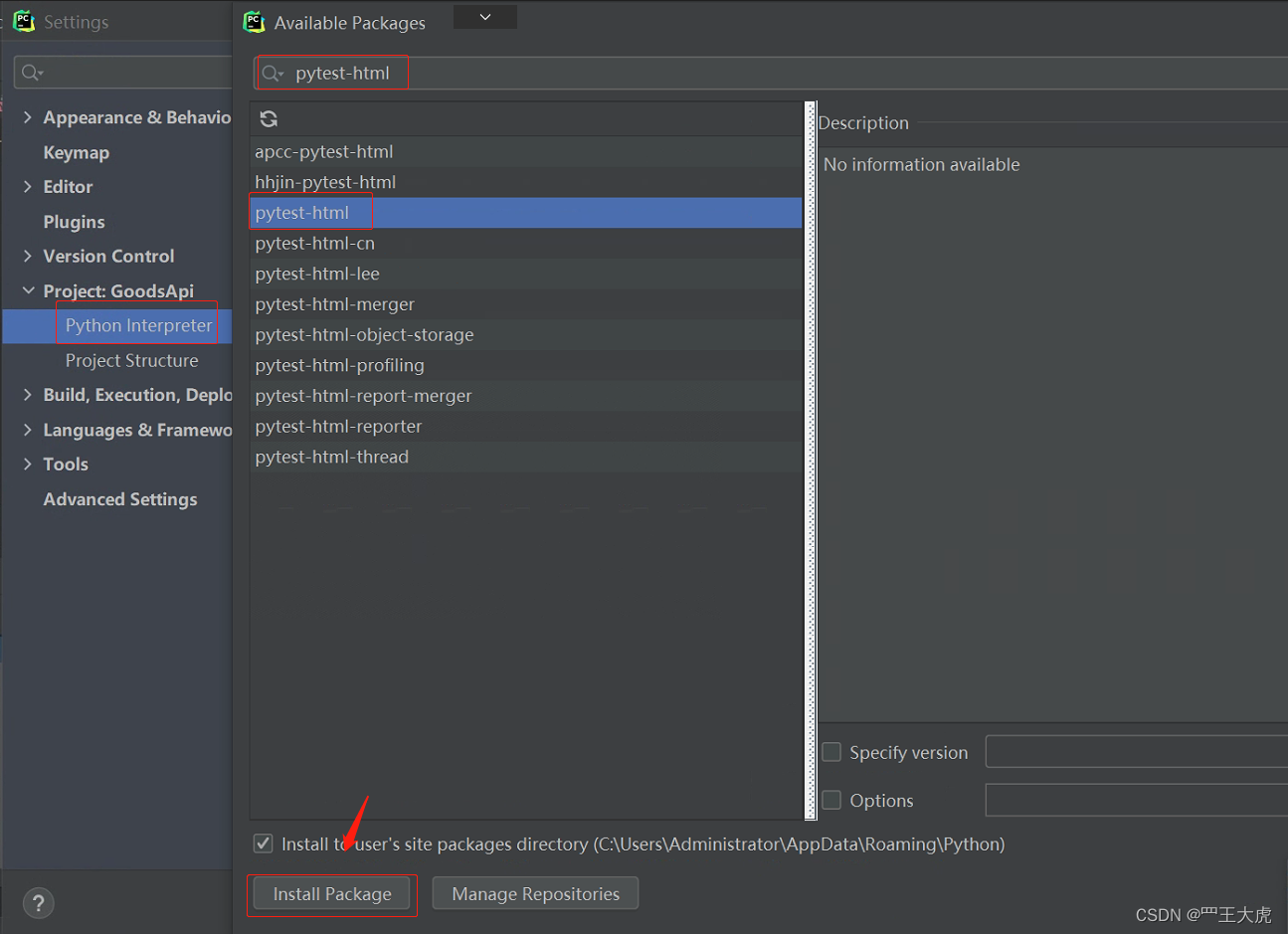Select pytest-html-thread package
This screenshot has height=934, width=1288.
[x=525, y=457]
